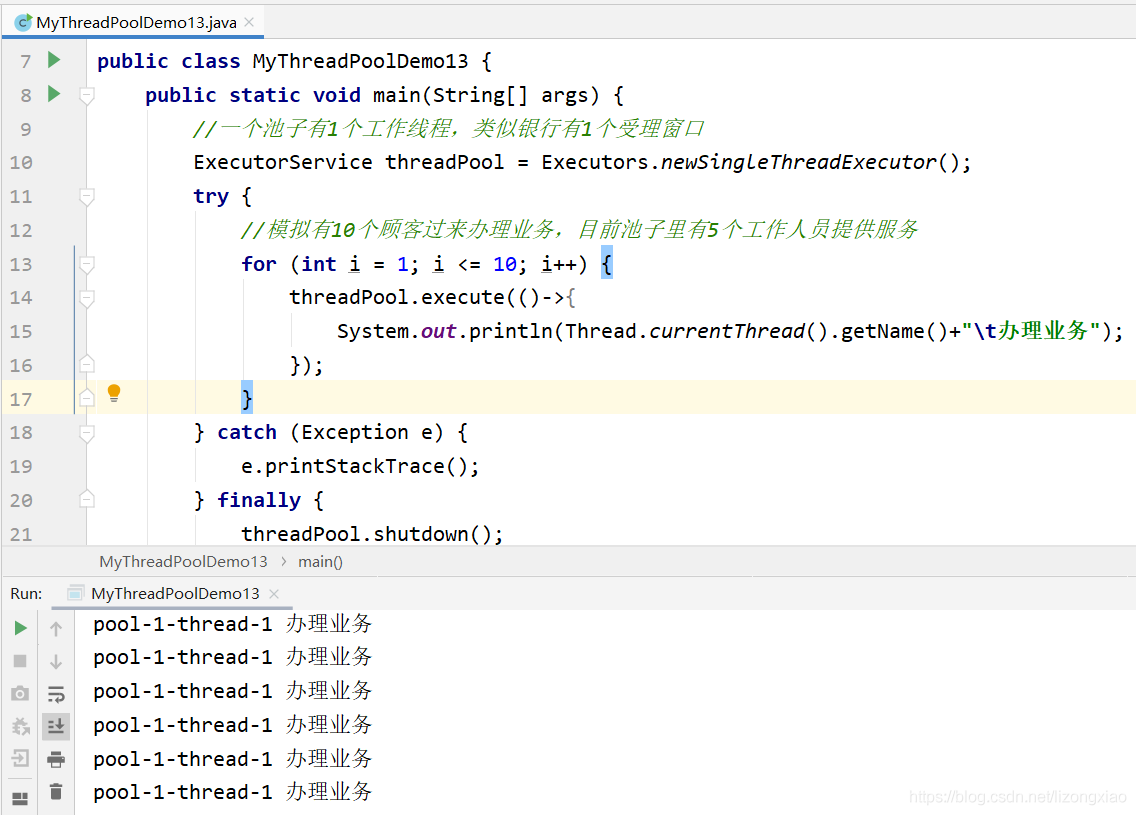This screenshot has width=1136, height=815.
Task: Collapse the try block on line 11
Action: 87,196
